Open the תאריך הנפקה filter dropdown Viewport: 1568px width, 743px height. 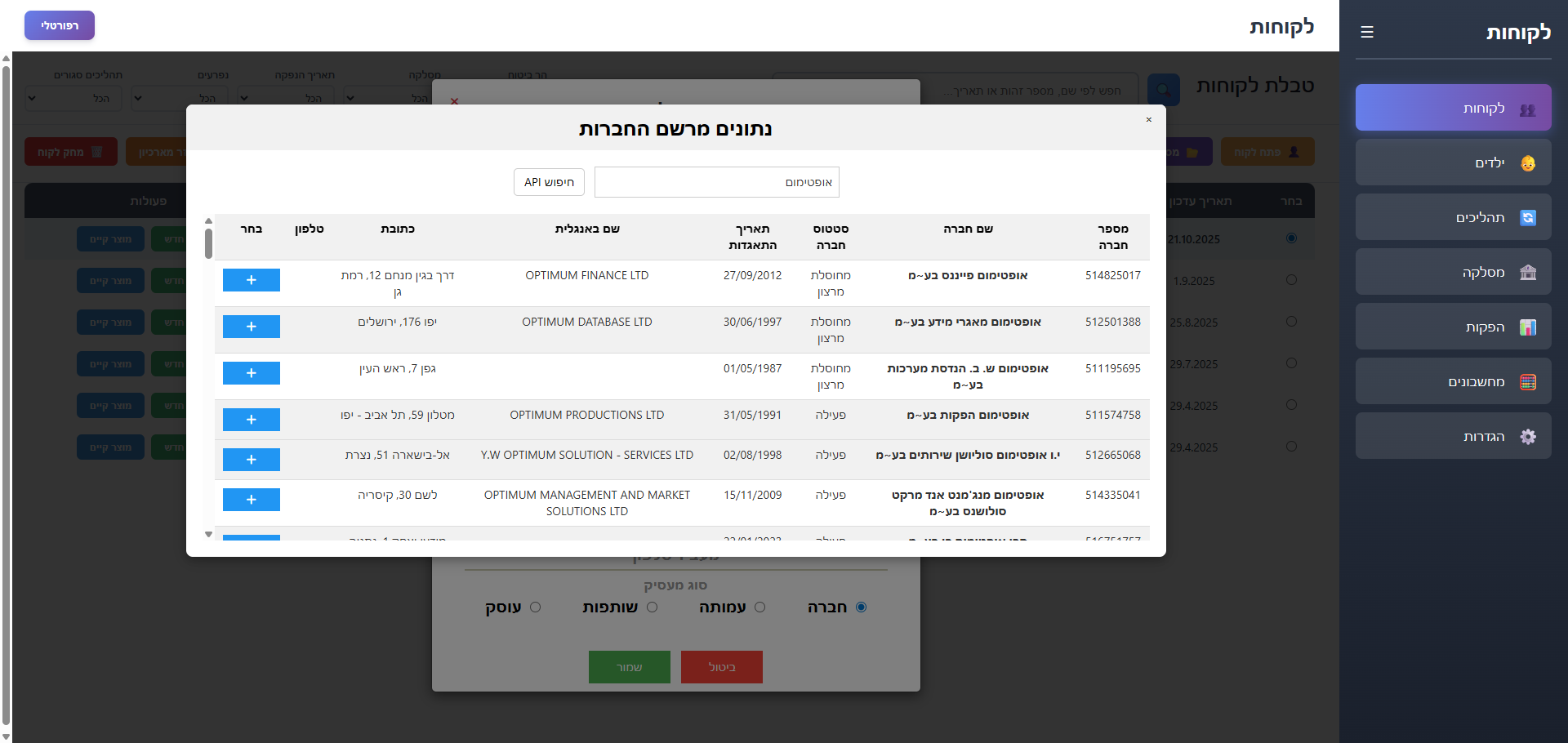[286, 99]
